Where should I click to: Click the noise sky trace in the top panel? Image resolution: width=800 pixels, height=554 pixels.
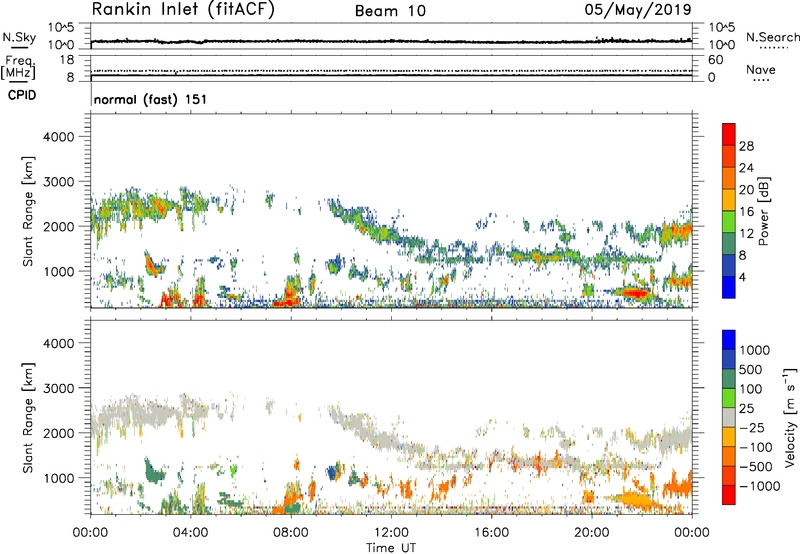tap(391, 41)
